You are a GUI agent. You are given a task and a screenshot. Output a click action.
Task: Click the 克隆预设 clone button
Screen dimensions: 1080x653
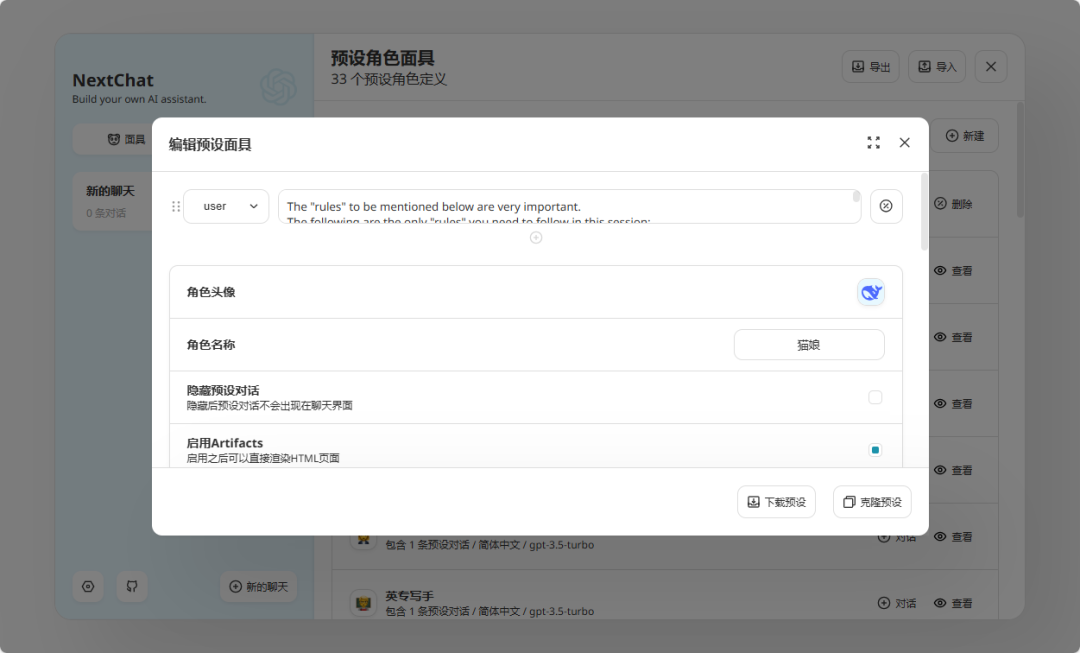tap(872, 501)
